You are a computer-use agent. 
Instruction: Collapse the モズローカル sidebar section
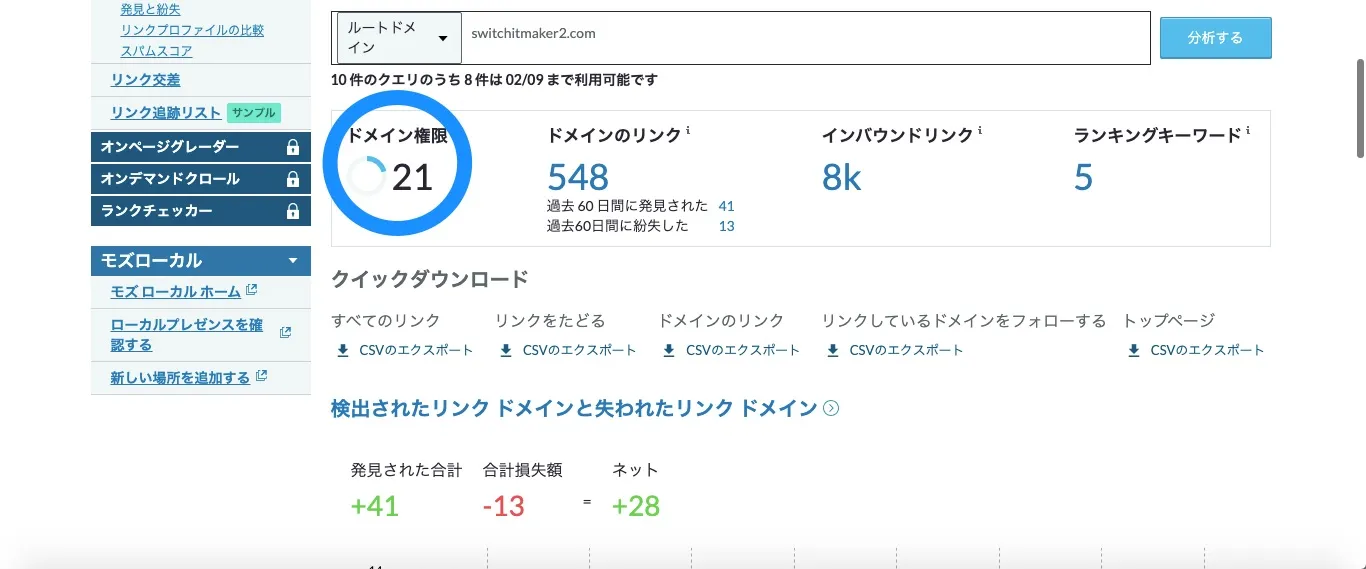(292, 260)
